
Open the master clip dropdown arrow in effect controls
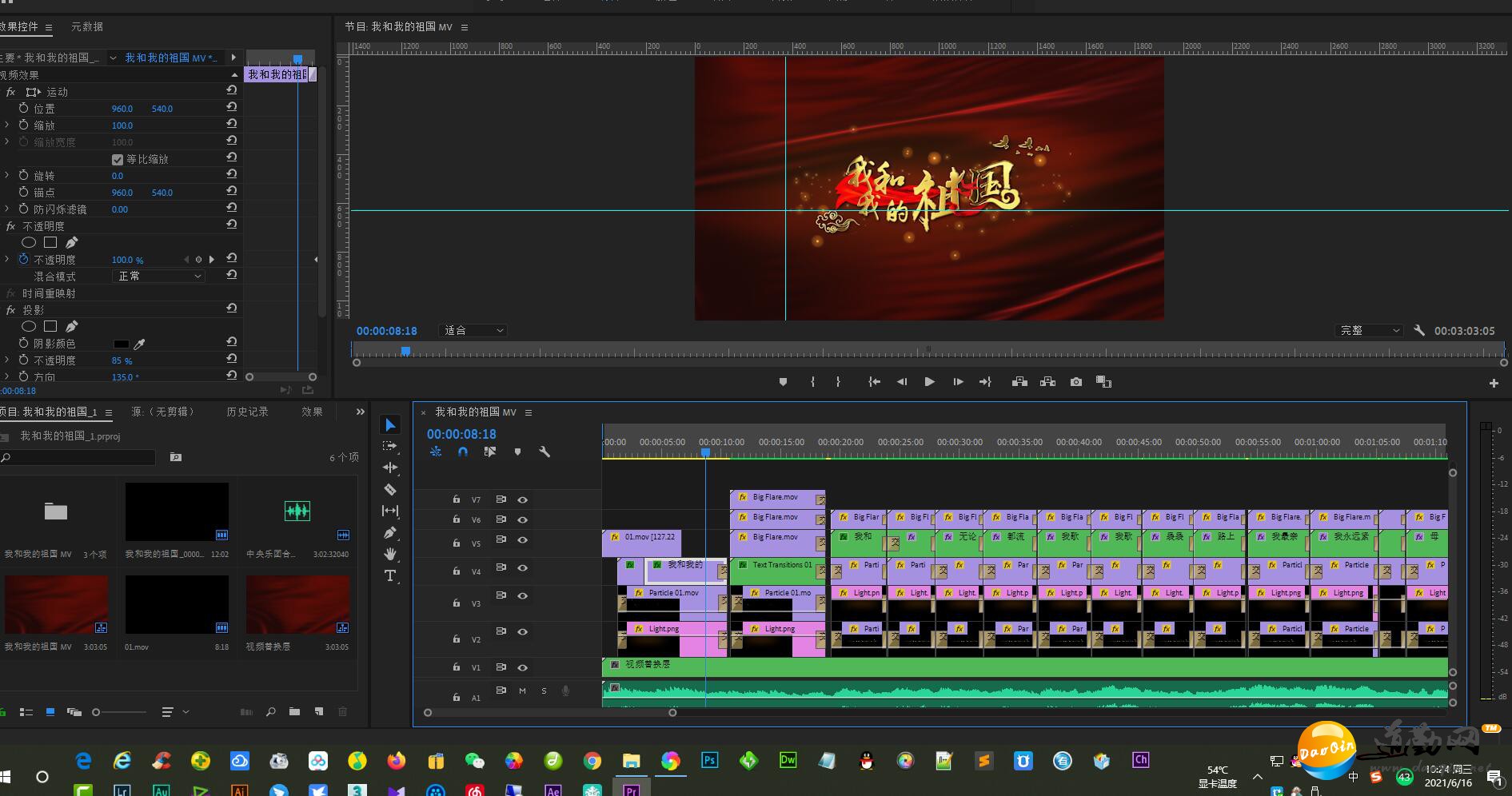click(113, 58)
